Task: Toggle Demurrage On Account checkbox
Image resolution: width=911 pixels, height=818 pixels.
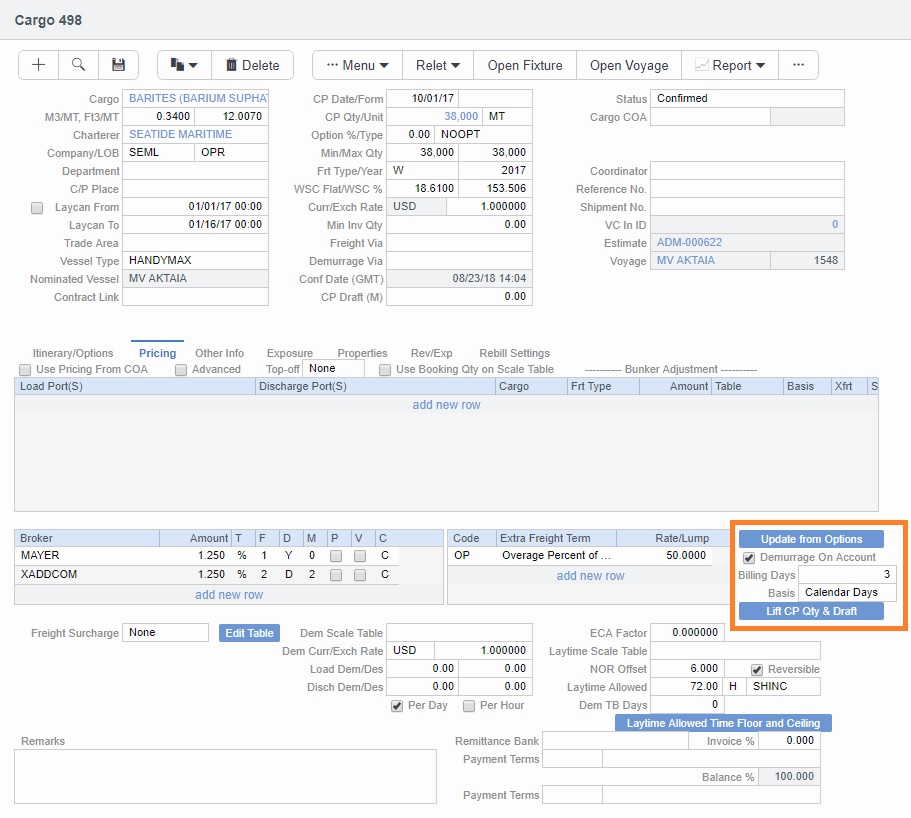Action: tap(749, 557)
